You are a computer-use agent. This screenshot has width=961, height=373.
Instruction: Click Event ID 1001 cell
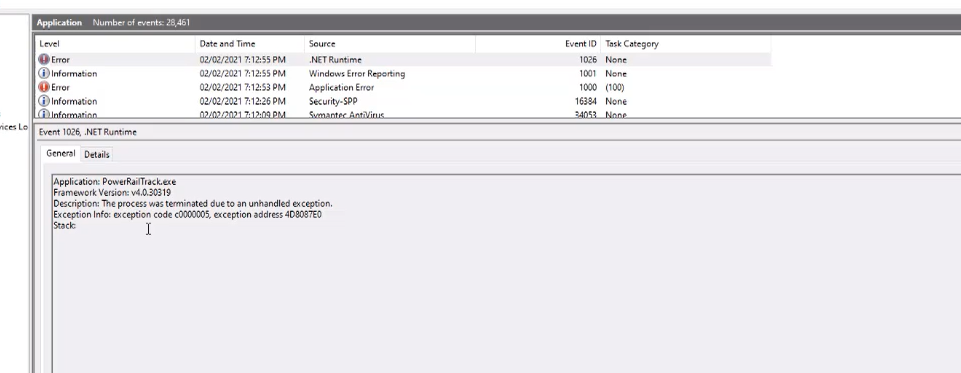coord(588,73)
